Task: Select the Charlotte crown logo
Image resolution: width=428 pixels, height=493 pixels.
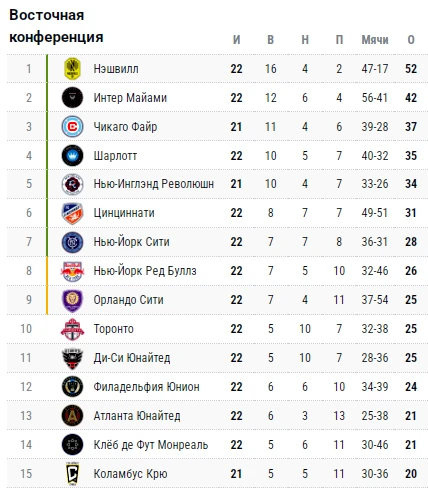Action: tap(72, 155)
